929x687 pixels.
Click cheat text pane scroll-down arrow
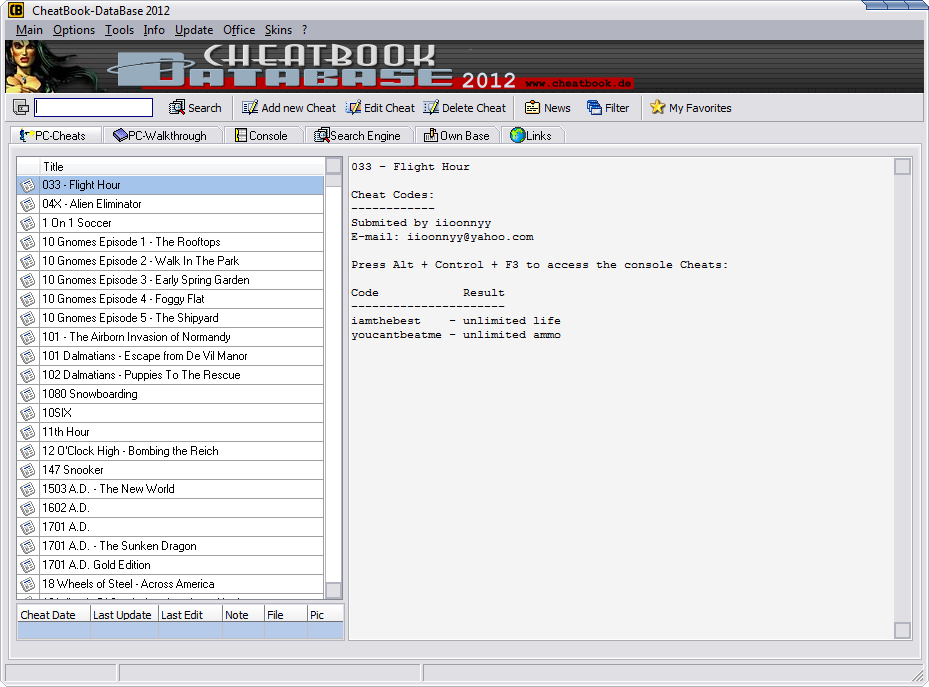coord(902,630)
